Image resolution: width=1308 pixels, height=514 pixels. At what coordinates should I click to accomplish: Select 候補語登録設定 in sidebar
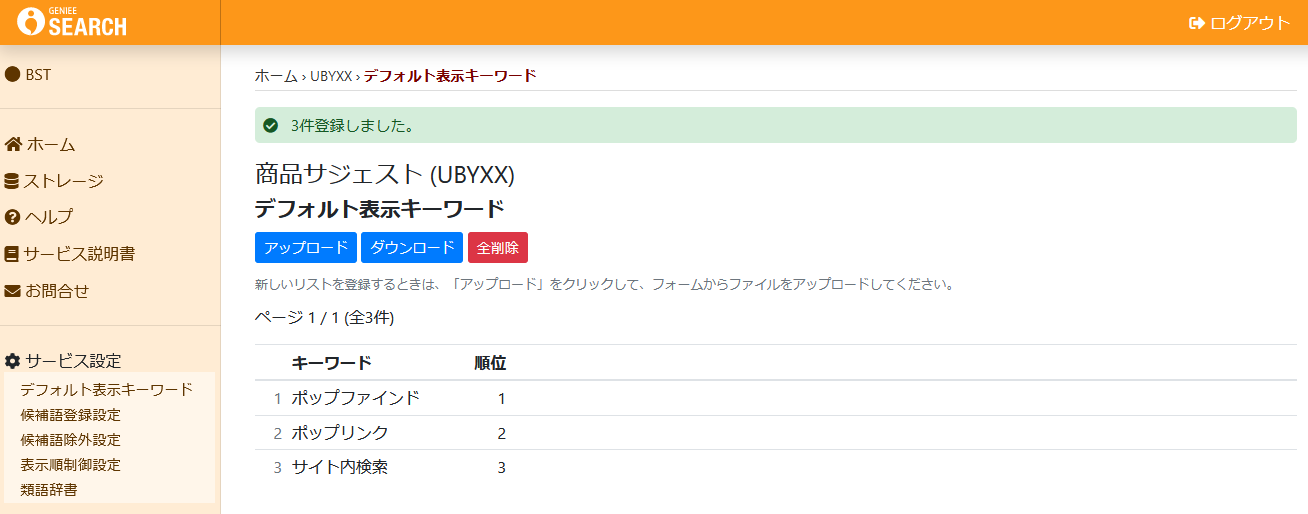(70, 414)
